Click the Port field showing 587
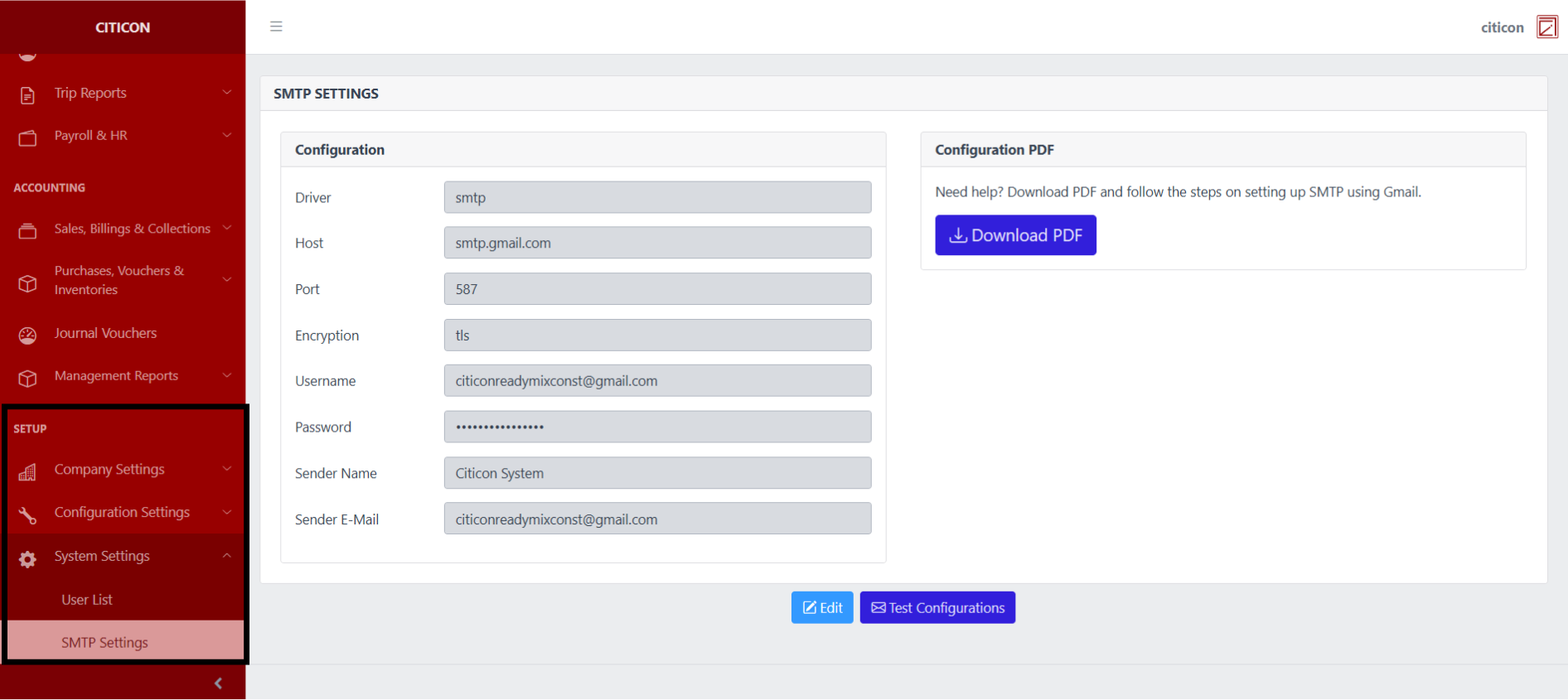The width and height of the screenshot is (1568, 700). tap(657, 289)
